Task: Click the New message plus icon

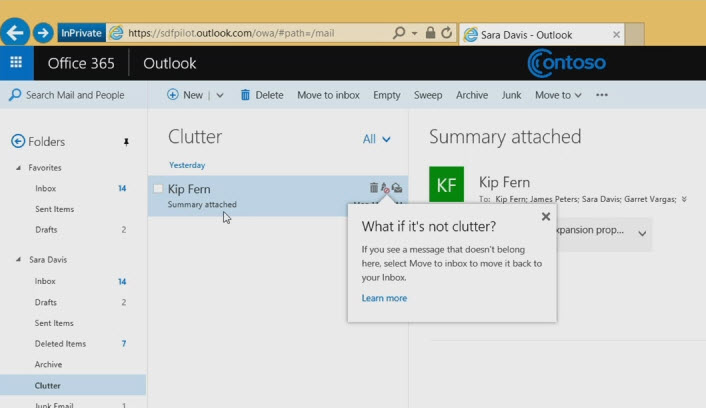Action: (172, 95)
